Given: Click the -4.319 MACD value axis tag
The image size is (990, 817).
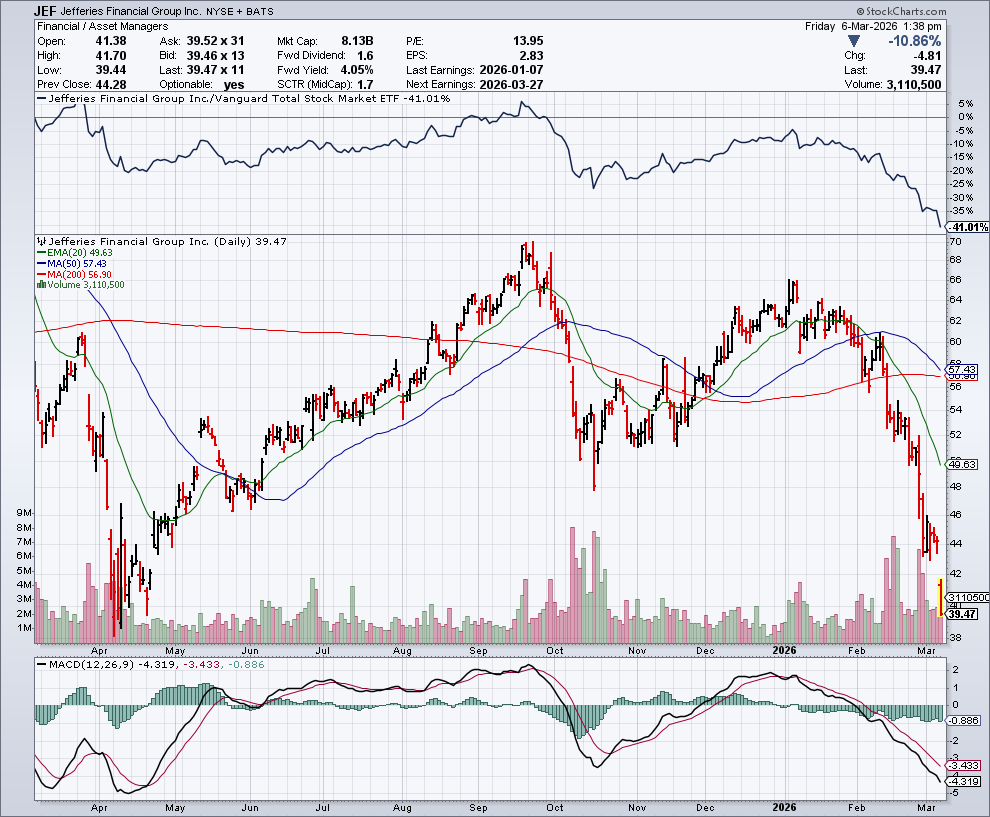Looking at the screenshot, I should (966, 781).
